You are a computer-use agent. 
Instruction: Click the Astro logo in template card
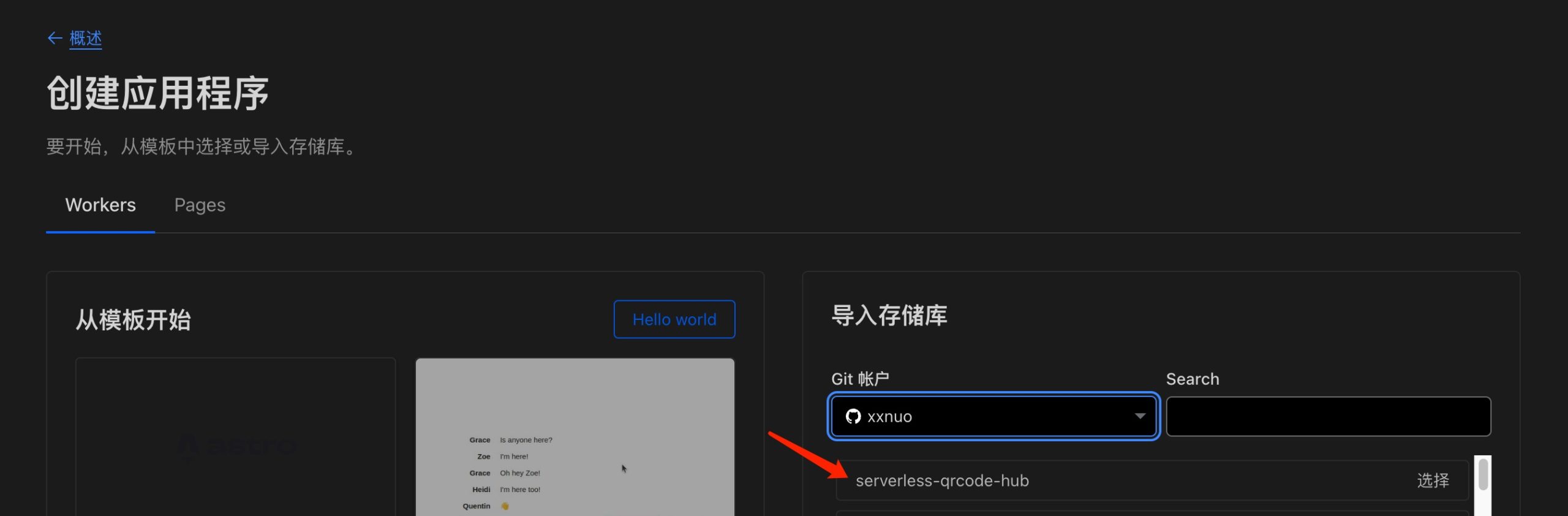click(237, 447)
